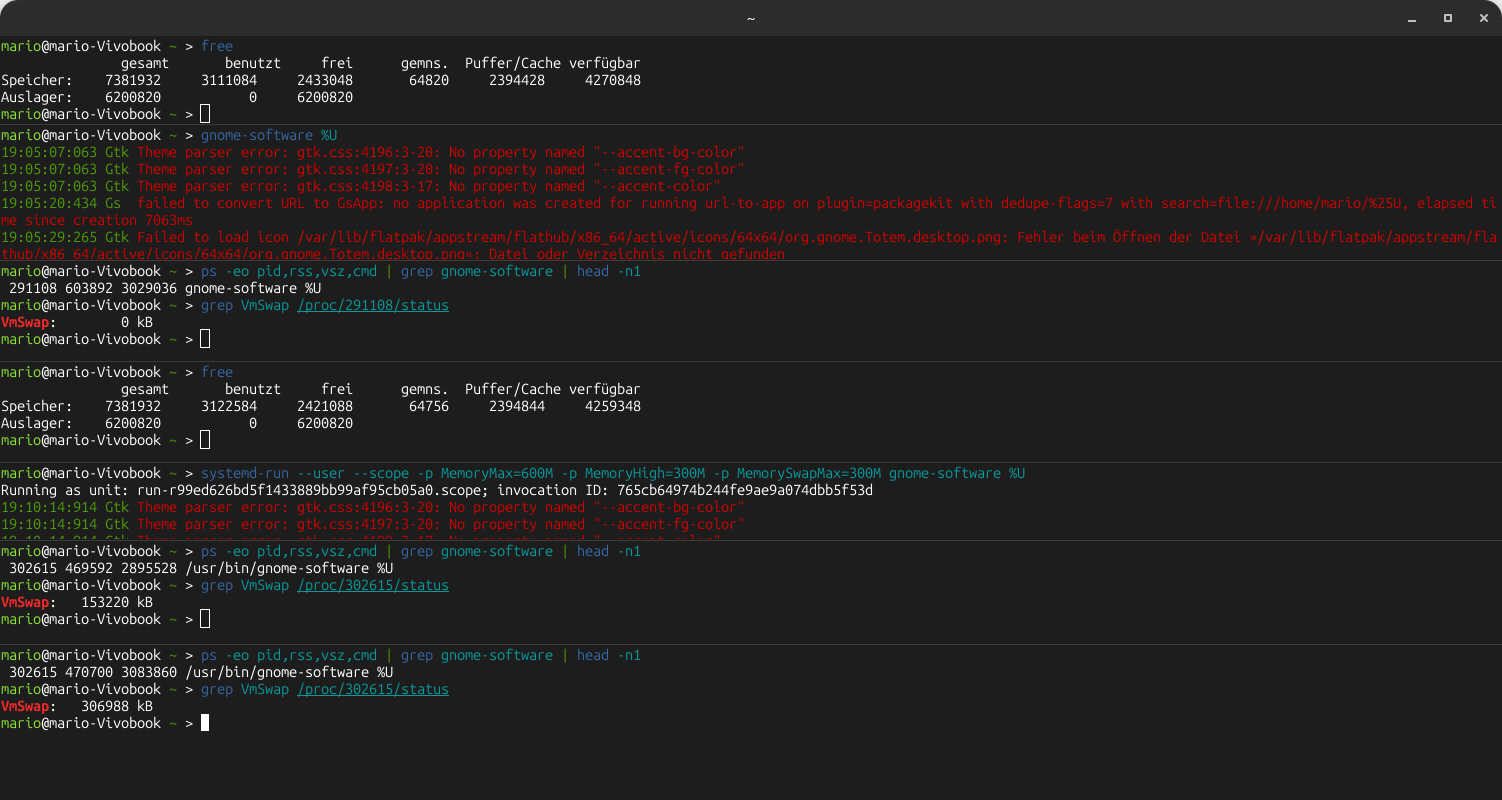Click the first 'free' command at top
1502x800 pixels.
point(217,46)
